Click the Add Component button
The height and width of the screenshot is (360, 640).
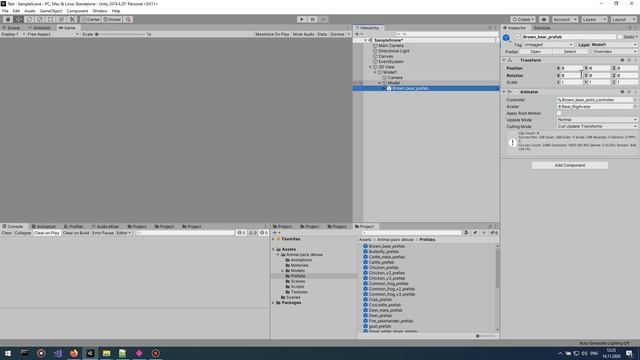tap(570, 165)
